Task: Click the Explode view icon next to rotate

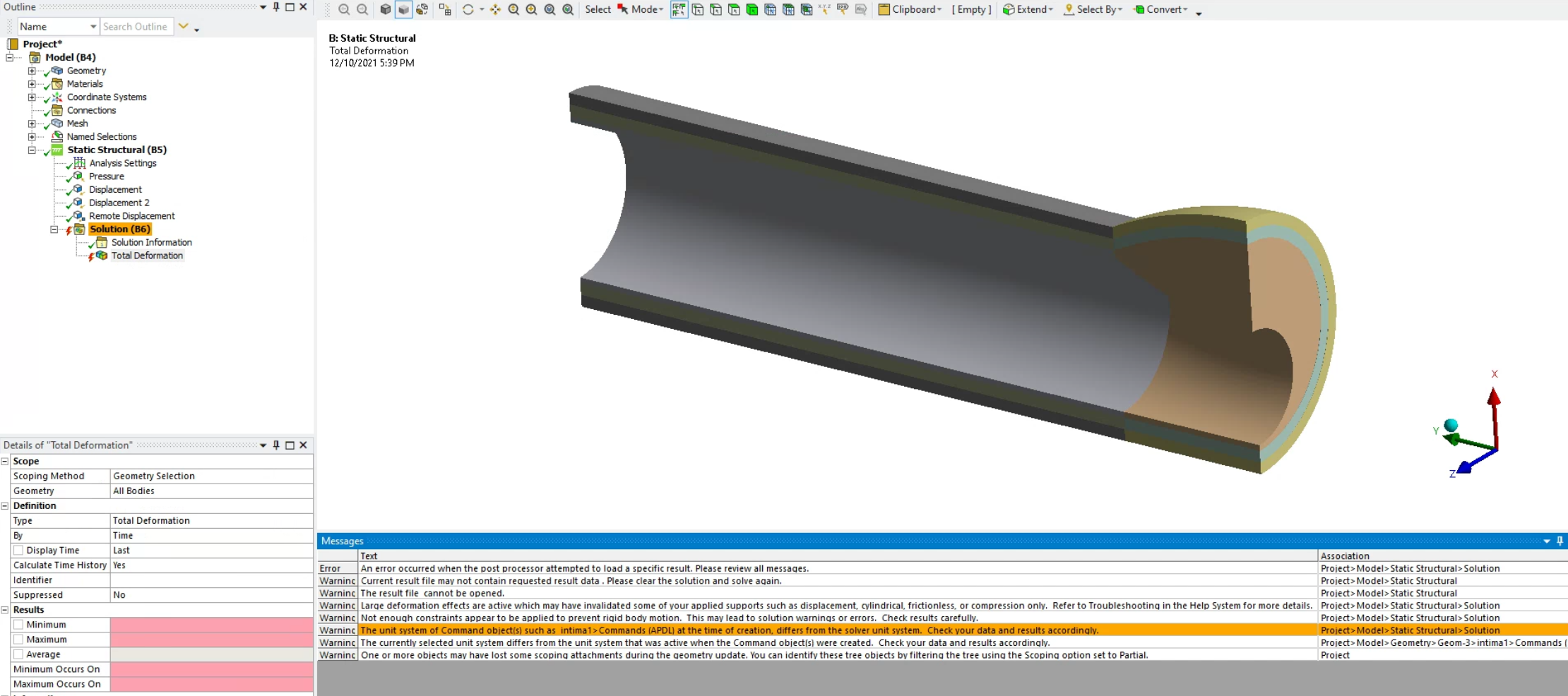Action: [x=444, y=9]
